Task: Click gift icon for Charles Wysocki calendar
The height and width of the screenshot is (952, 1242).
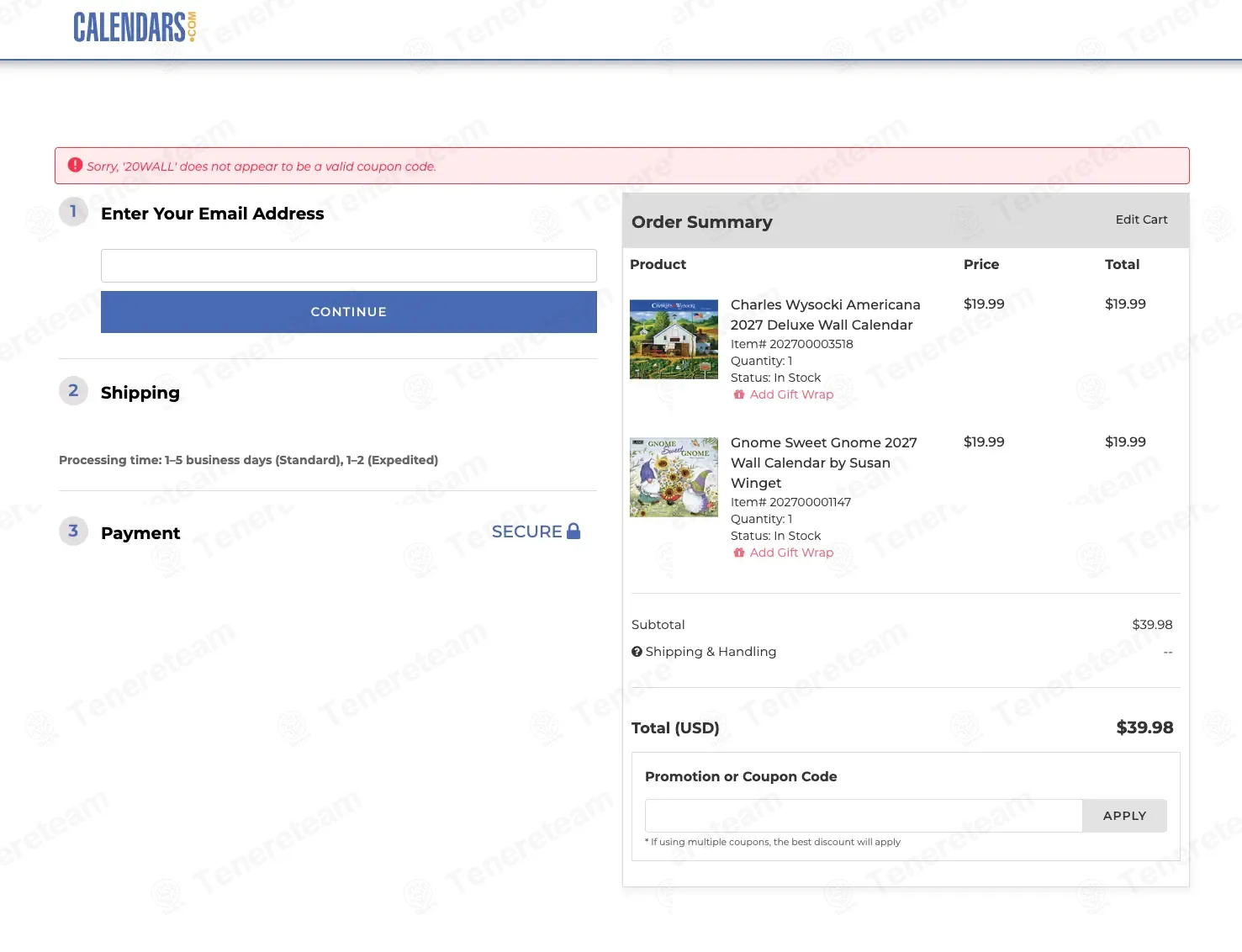Action: [x=739, y=394]
